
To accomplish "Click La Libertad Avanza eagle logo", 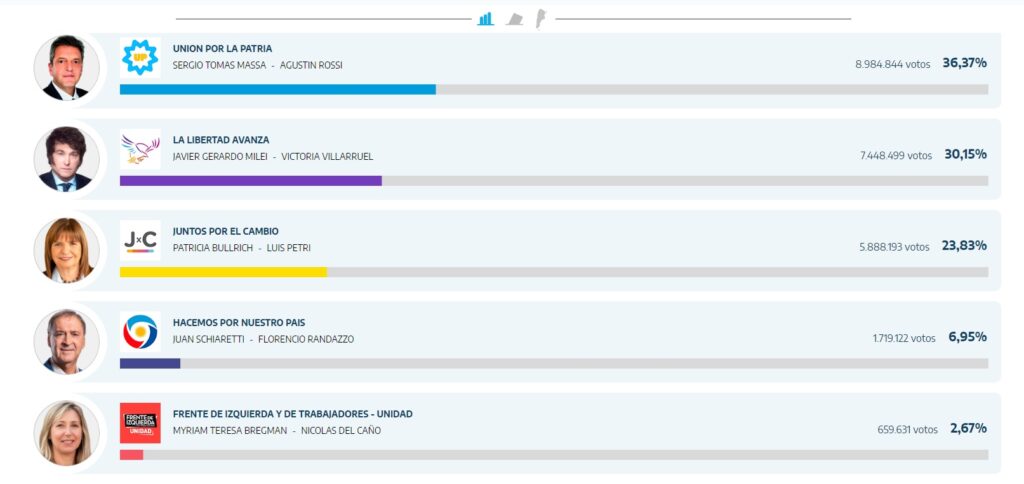I will [140, 149].
